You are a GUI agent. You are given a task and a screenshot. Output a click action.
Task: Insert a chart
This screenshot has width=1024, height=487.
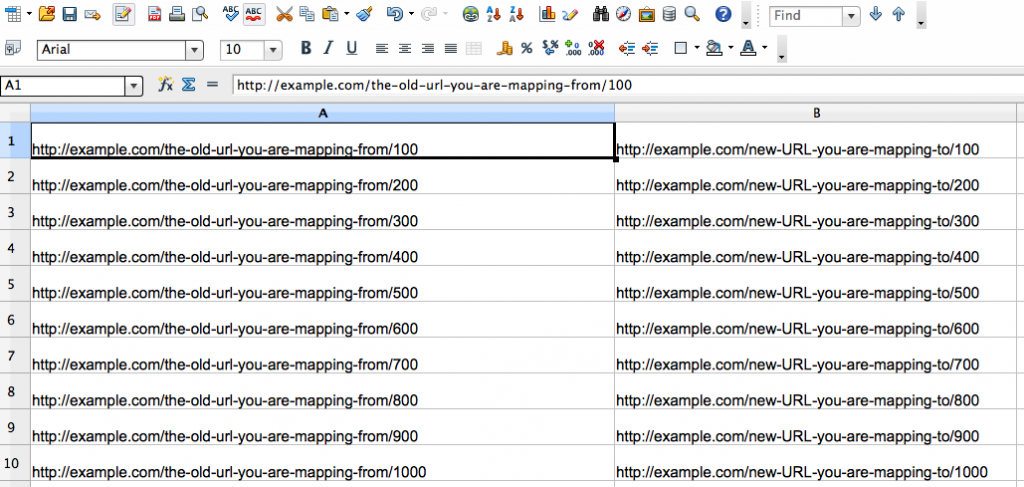tap(547, 14)
